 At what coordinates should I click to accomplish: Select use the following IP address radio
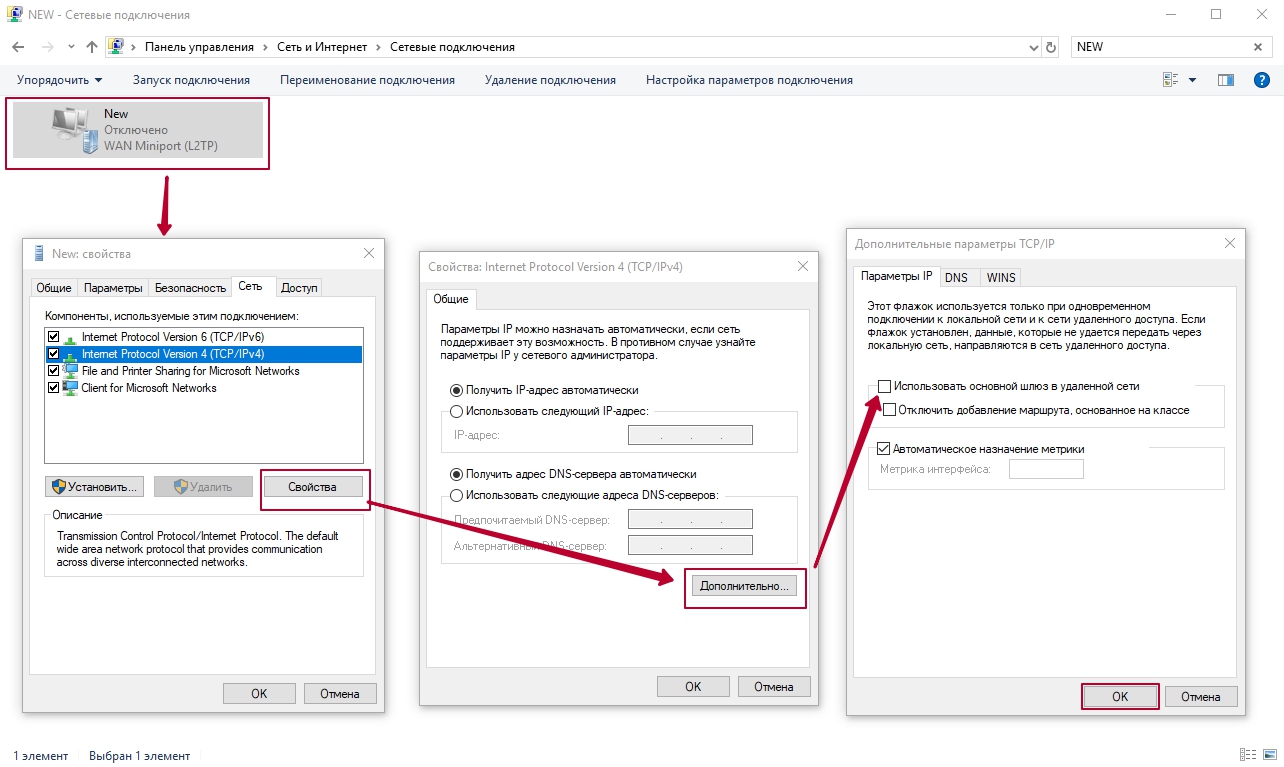click(457, 411)
